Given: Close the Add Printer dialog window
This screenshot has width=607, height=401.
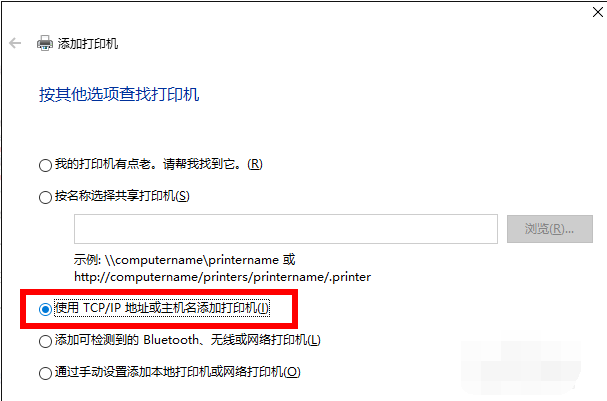Looking at the screenshot, I should tap(598, 12).
